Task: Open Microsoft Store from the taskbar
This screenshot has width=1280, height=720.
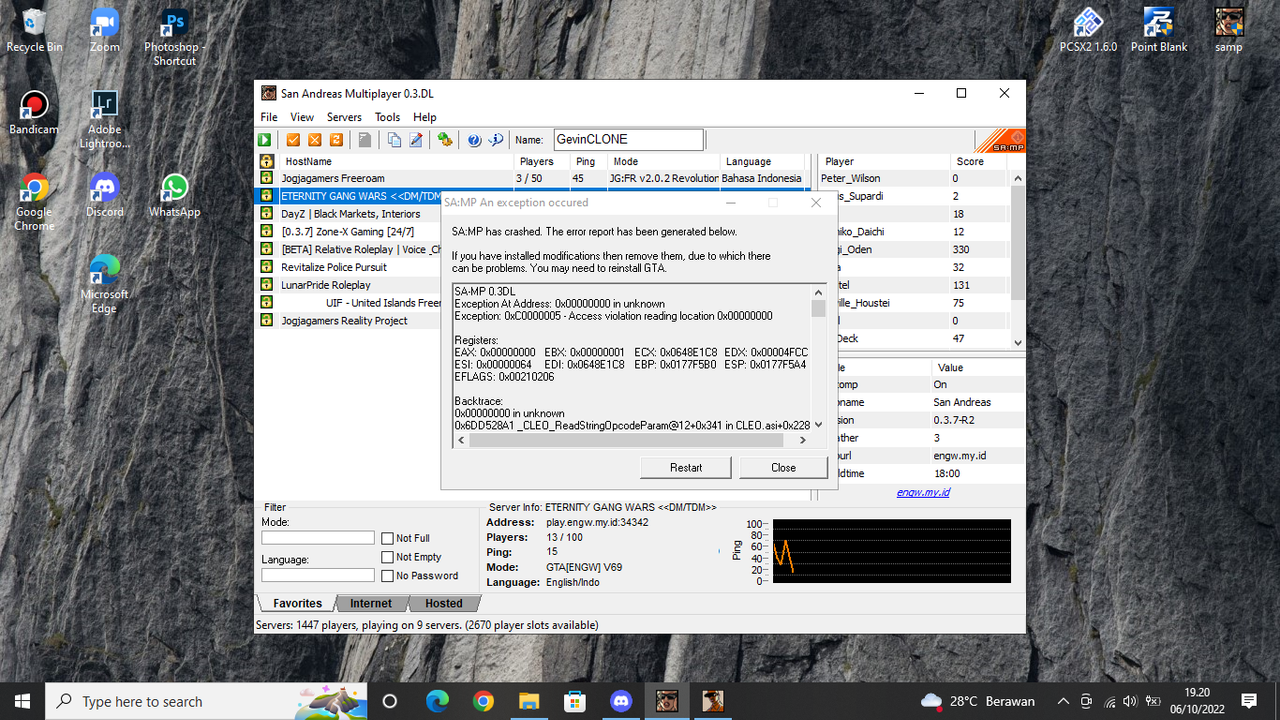Action: (574, 700)
